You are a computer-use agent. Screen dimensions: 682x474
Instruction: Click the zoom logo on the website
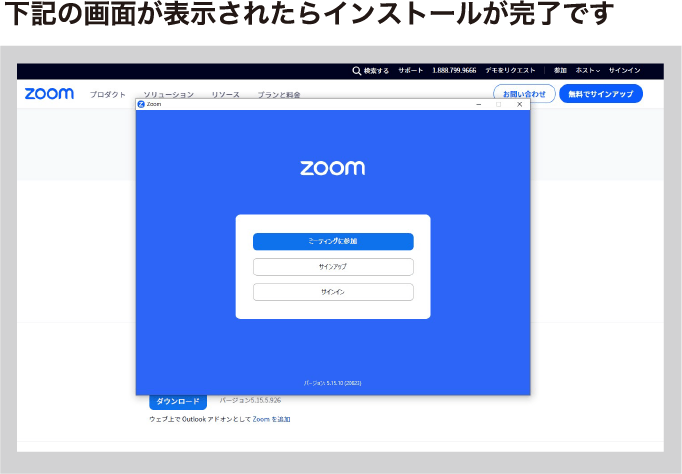coord(49,93)
